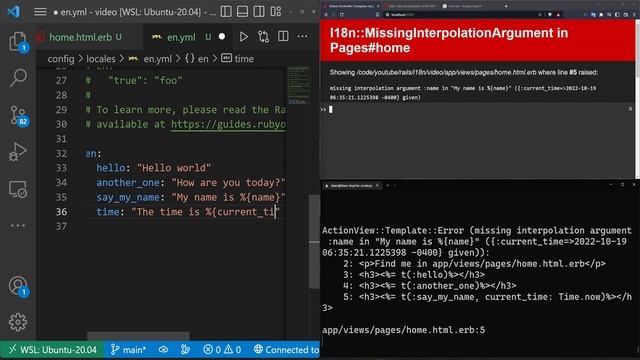The width and height of the screenshot is (640, 360).
Task: Select the time symbol breadcrumb
Action: pyautogui.click(x=238, y=59)
